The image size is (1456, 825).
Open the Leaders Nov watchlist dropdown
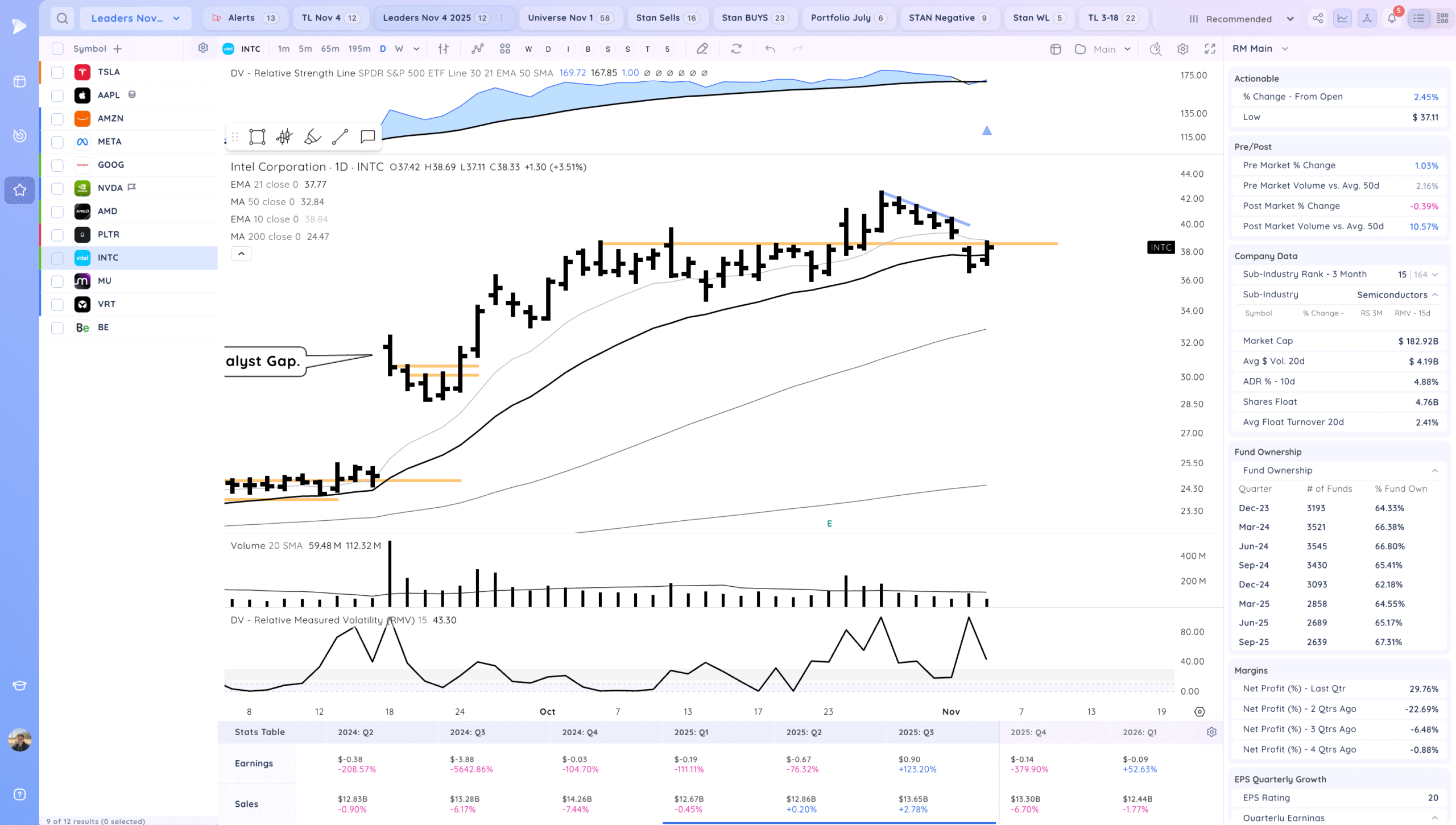pos(135,18)
